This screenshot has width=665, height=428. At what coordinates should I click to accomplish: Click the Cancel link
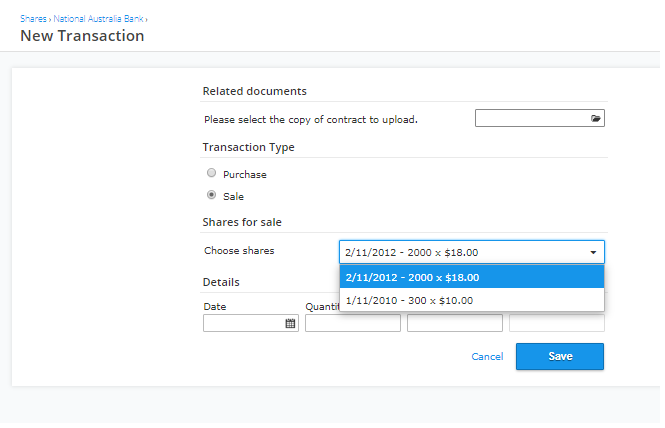coord(487,356)
